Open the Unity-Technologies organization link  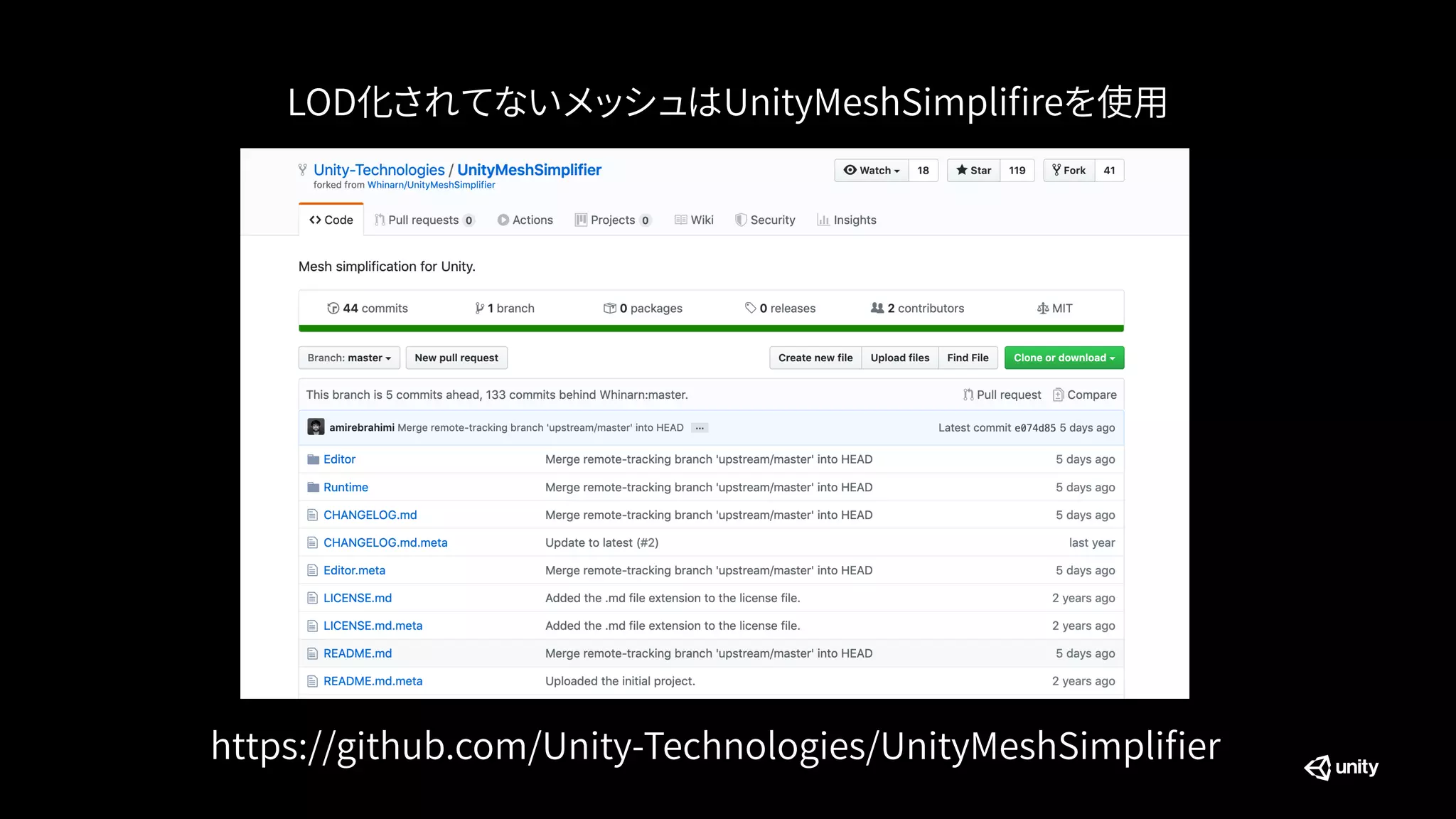pyautogui.click(x=379, y=170)
